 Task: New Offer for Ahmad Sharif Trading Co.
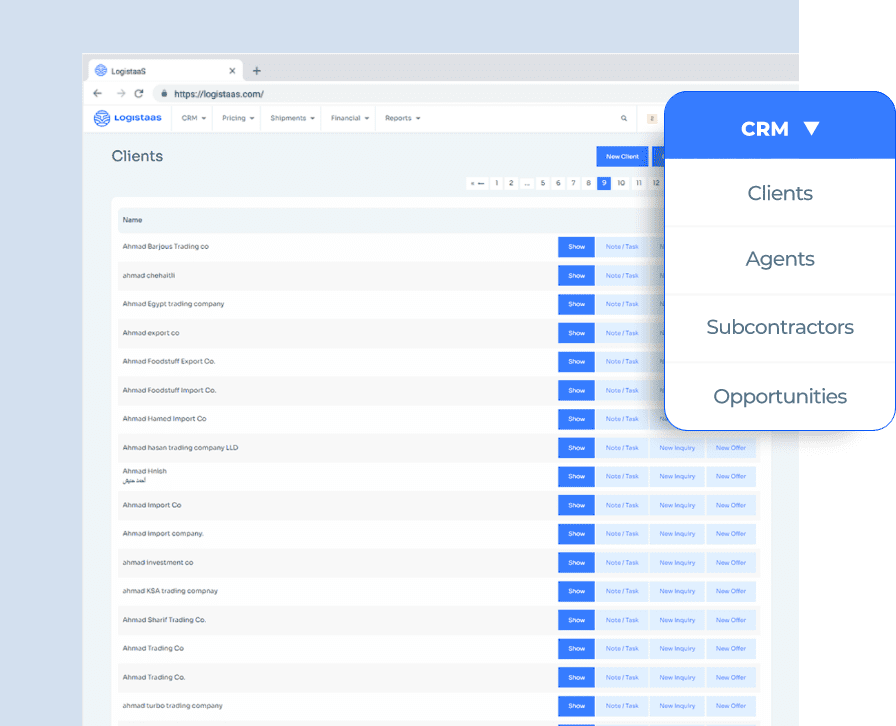731,620
